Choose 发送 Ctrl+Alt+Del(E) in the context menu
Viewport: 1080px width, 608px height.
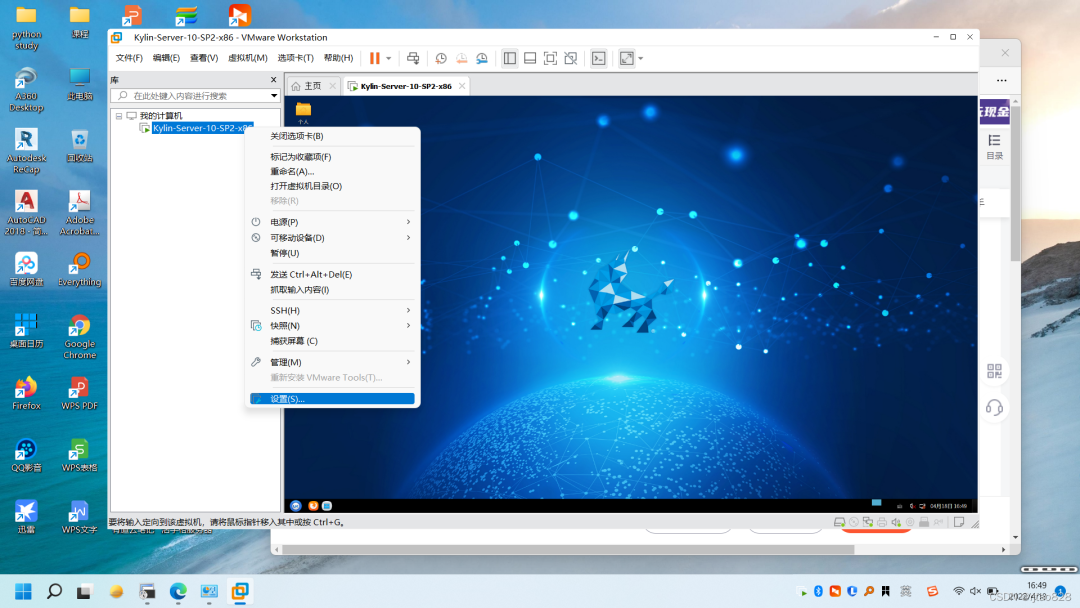[x=332, y=274]
